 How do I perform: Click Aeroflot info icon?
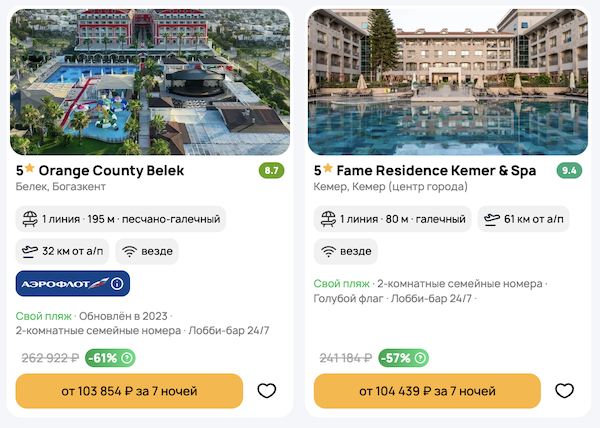click(117, 285)
